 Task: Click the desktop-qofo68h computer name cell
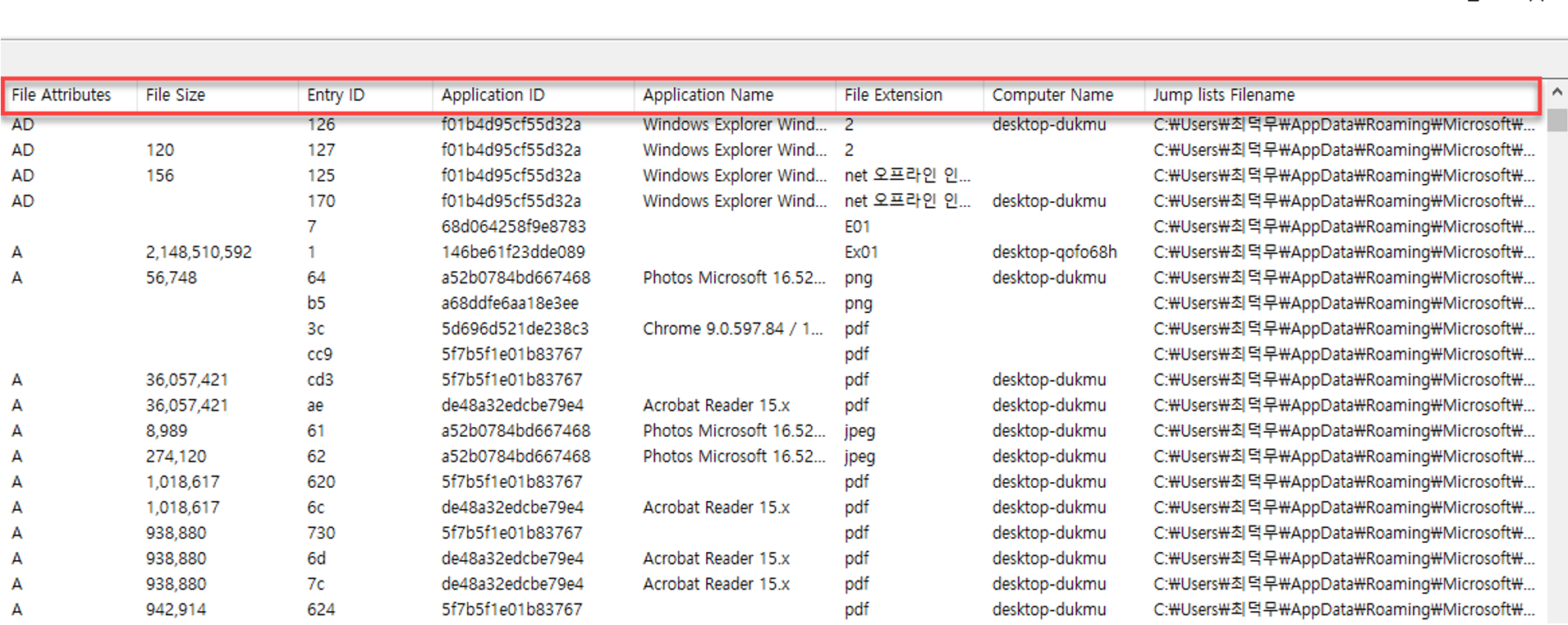coord(1054,252)
